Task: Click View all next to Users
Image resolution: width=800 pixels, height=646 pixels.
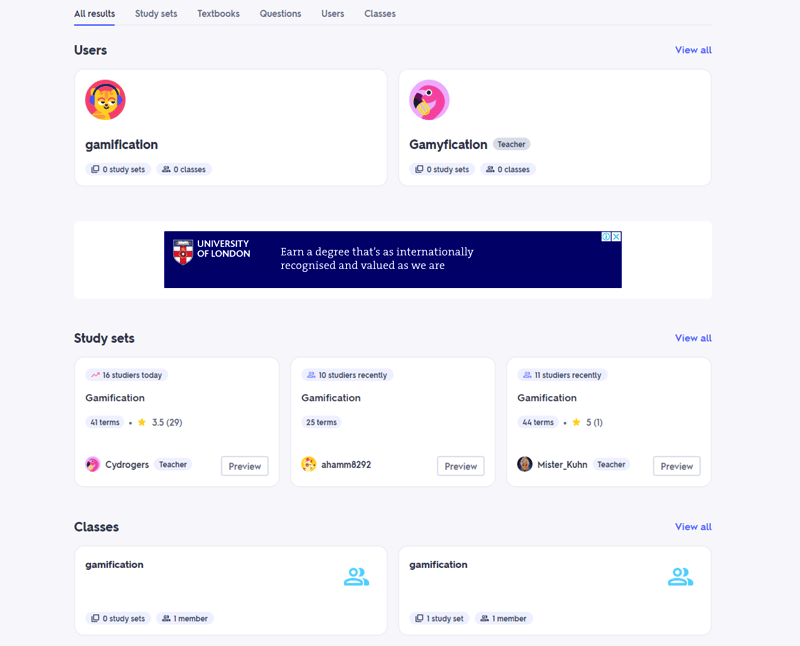Action: [693, 50]
